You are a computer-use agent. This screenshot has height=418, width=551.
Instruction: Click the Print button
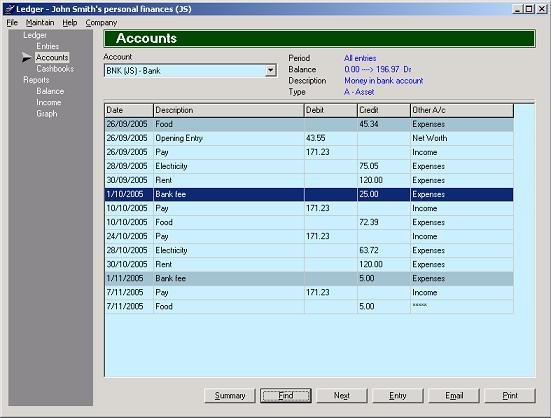click(x=510, y=396)
